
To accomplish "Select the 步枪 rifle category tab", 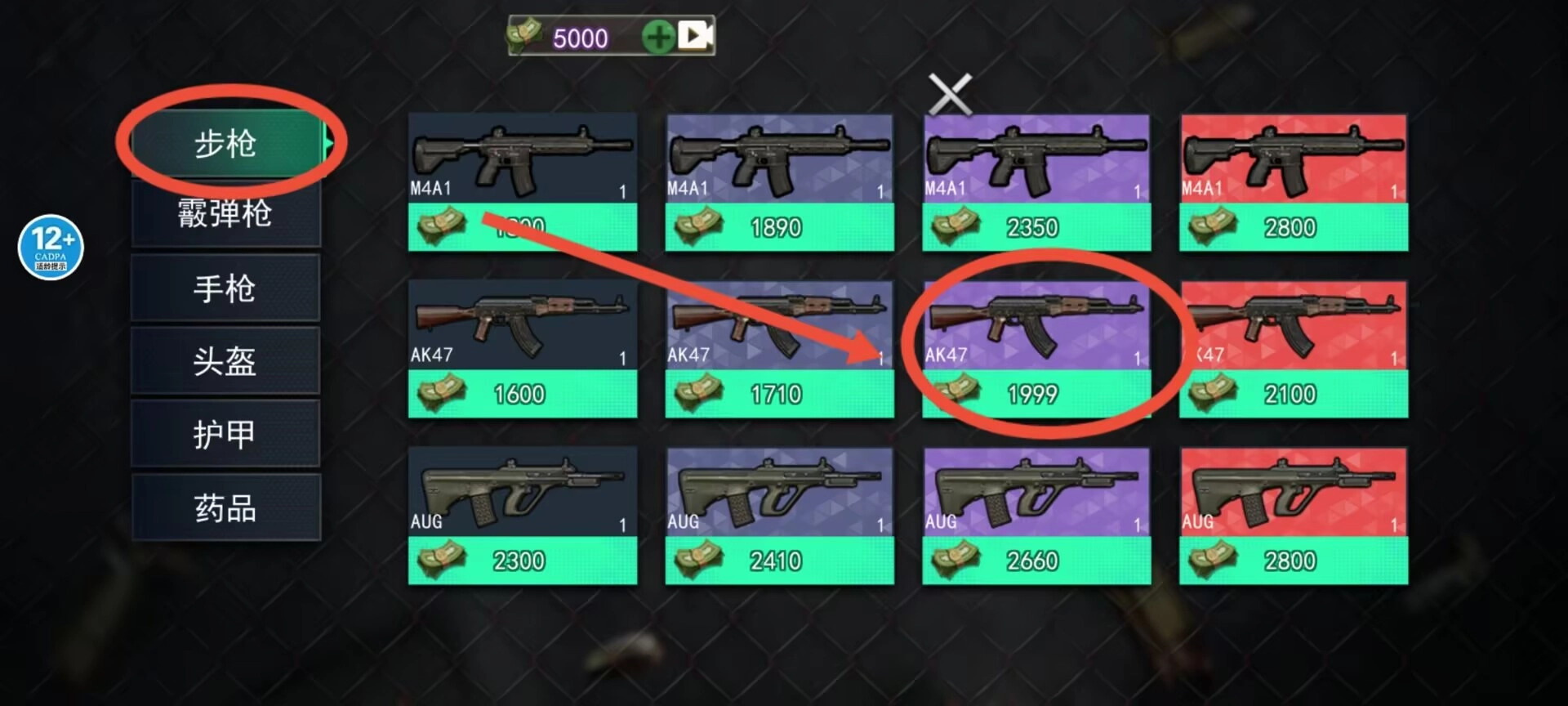I will (226, 144).
